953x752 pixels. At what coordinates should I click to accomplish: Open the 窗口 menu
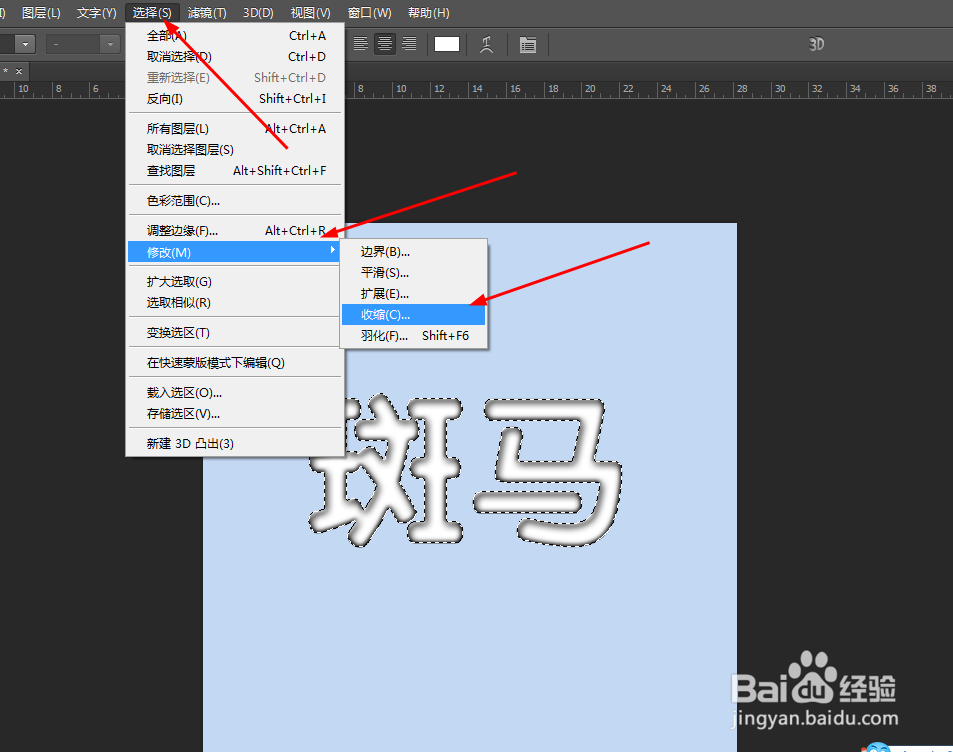click(369, 12)
